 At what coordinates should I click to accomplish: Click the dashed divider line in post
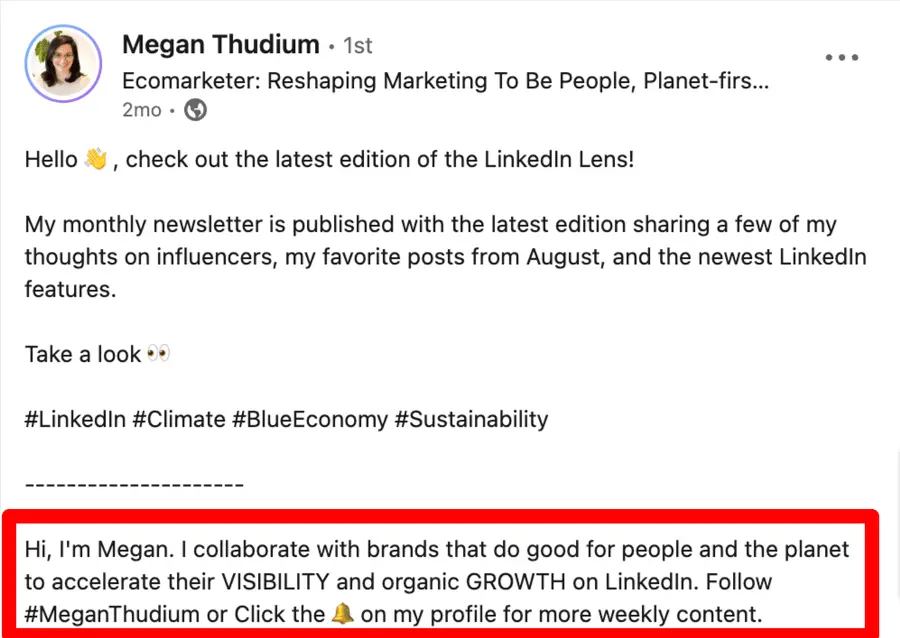coord(133,484)
